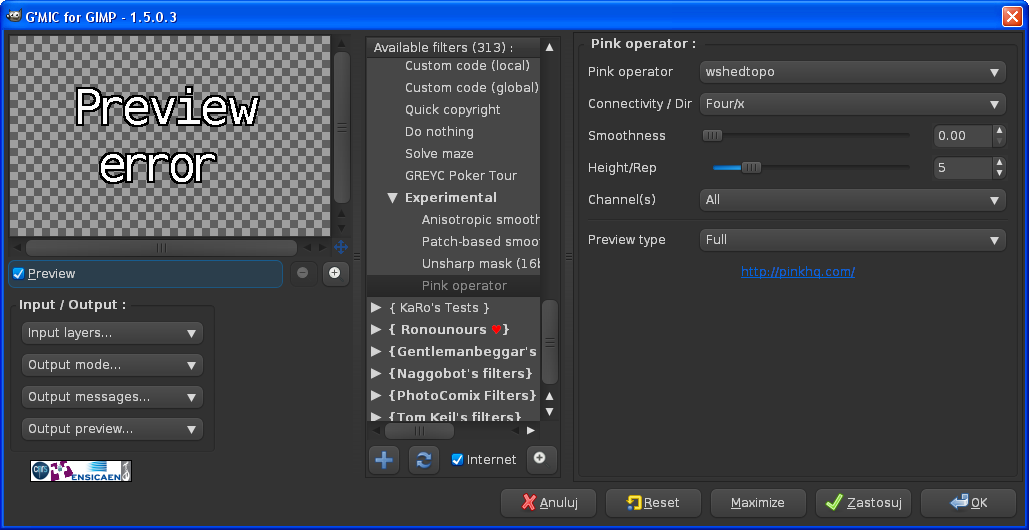Expand the {Gentlemanbeggar's group
1029x530 pixels.
(376, 352)
